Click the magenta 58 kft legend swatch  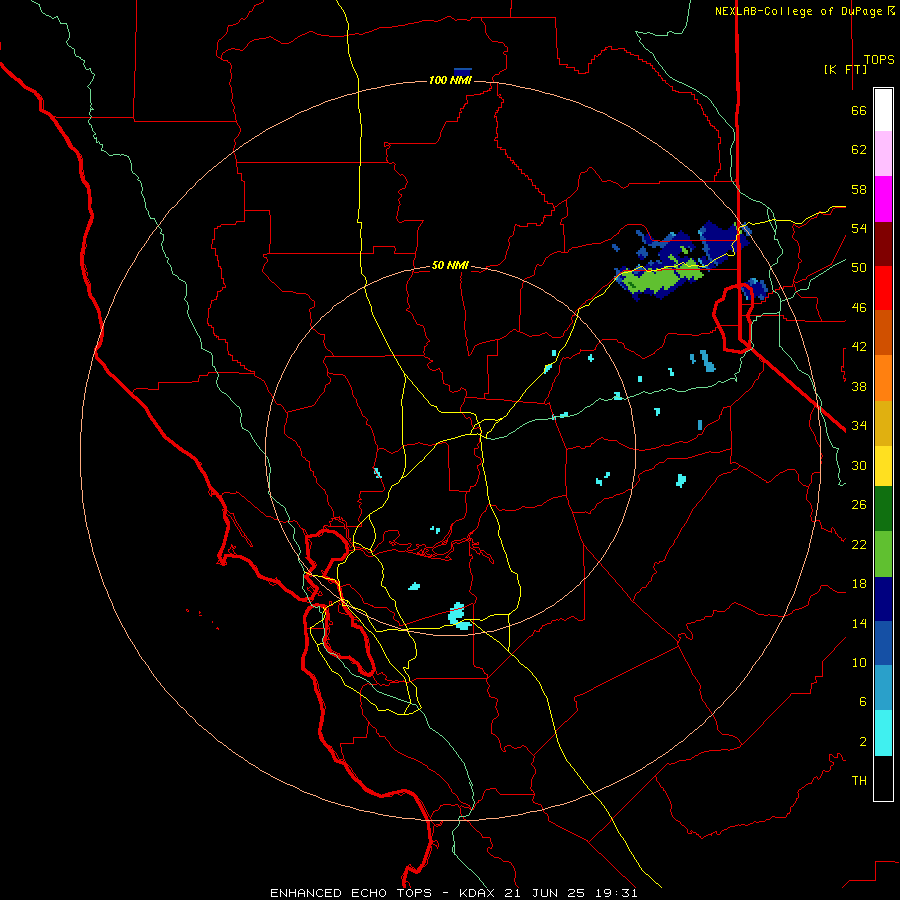883,199
